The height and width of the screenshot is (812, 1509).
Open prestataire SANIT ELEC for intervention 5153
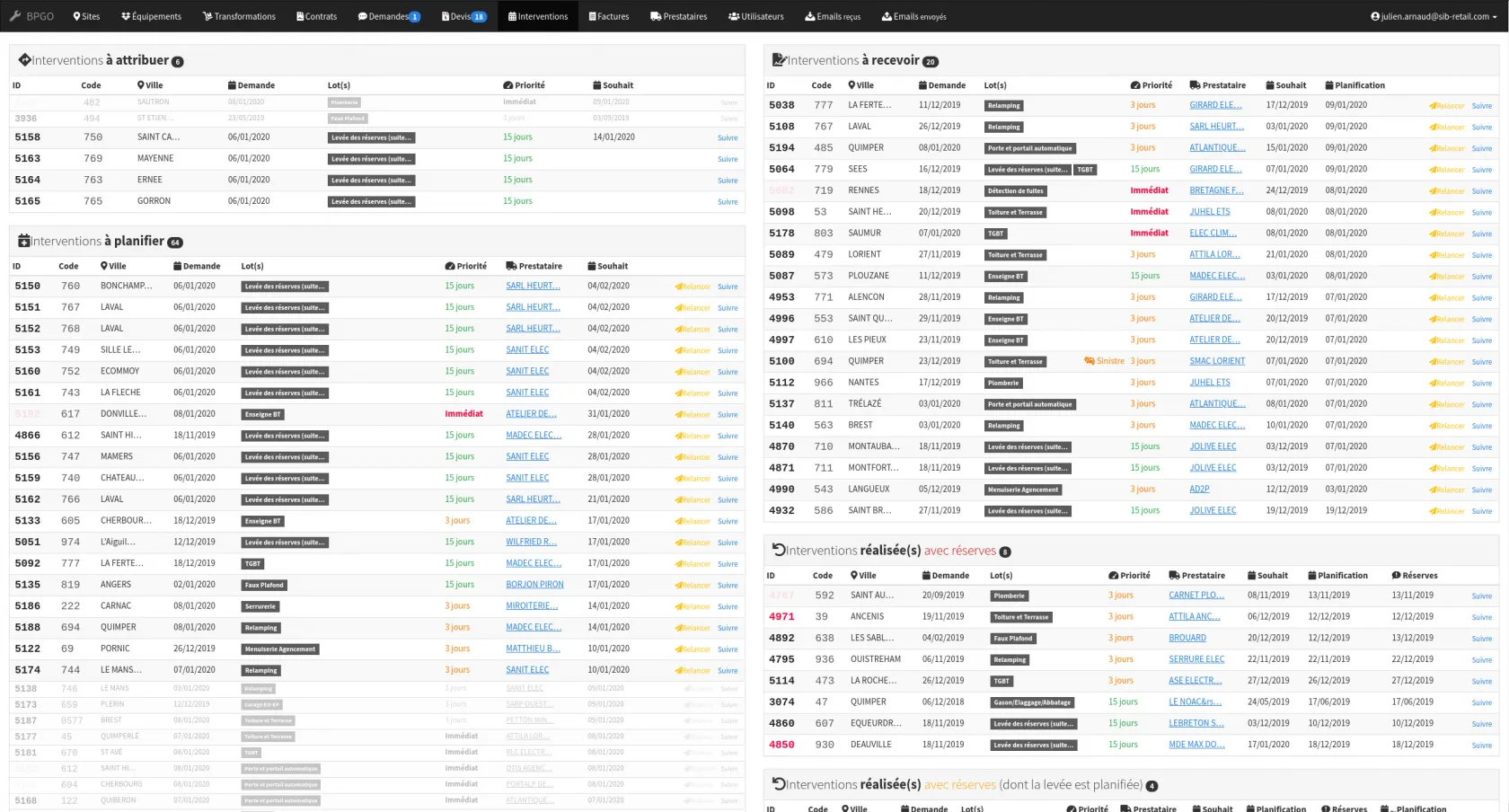(x=527, y=350)
